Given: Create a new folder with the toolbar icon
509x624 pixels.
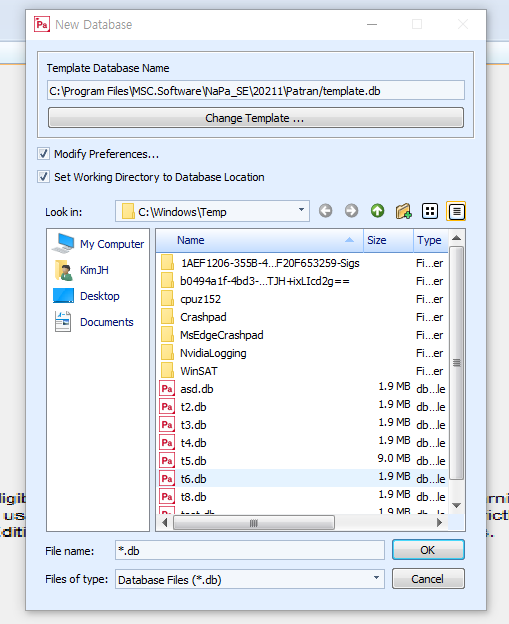Looking at the screenshot, I should pyautogui.click(x=404, y=211).
